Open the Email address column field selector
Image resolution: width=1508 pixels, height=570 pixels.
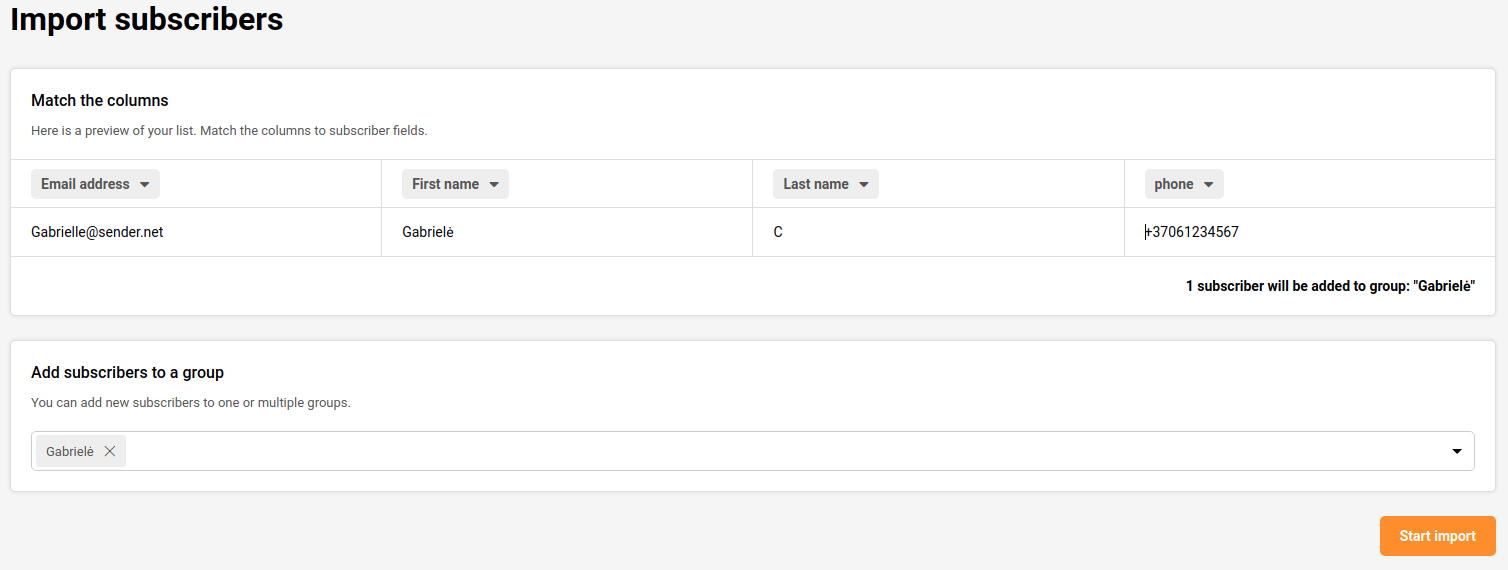point(86,184)
